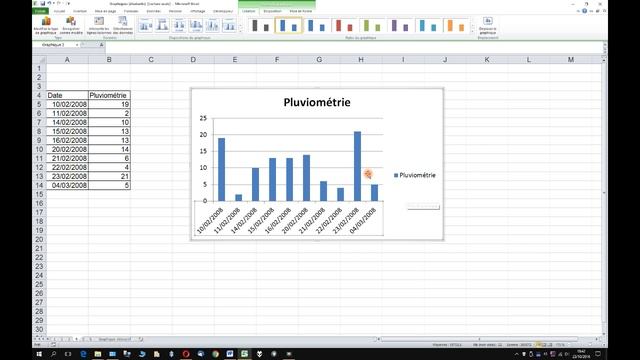Screen dimensions: 640x360
Task: Select cell B4 header Pluviométrie
Action: [x=109, y=95]
